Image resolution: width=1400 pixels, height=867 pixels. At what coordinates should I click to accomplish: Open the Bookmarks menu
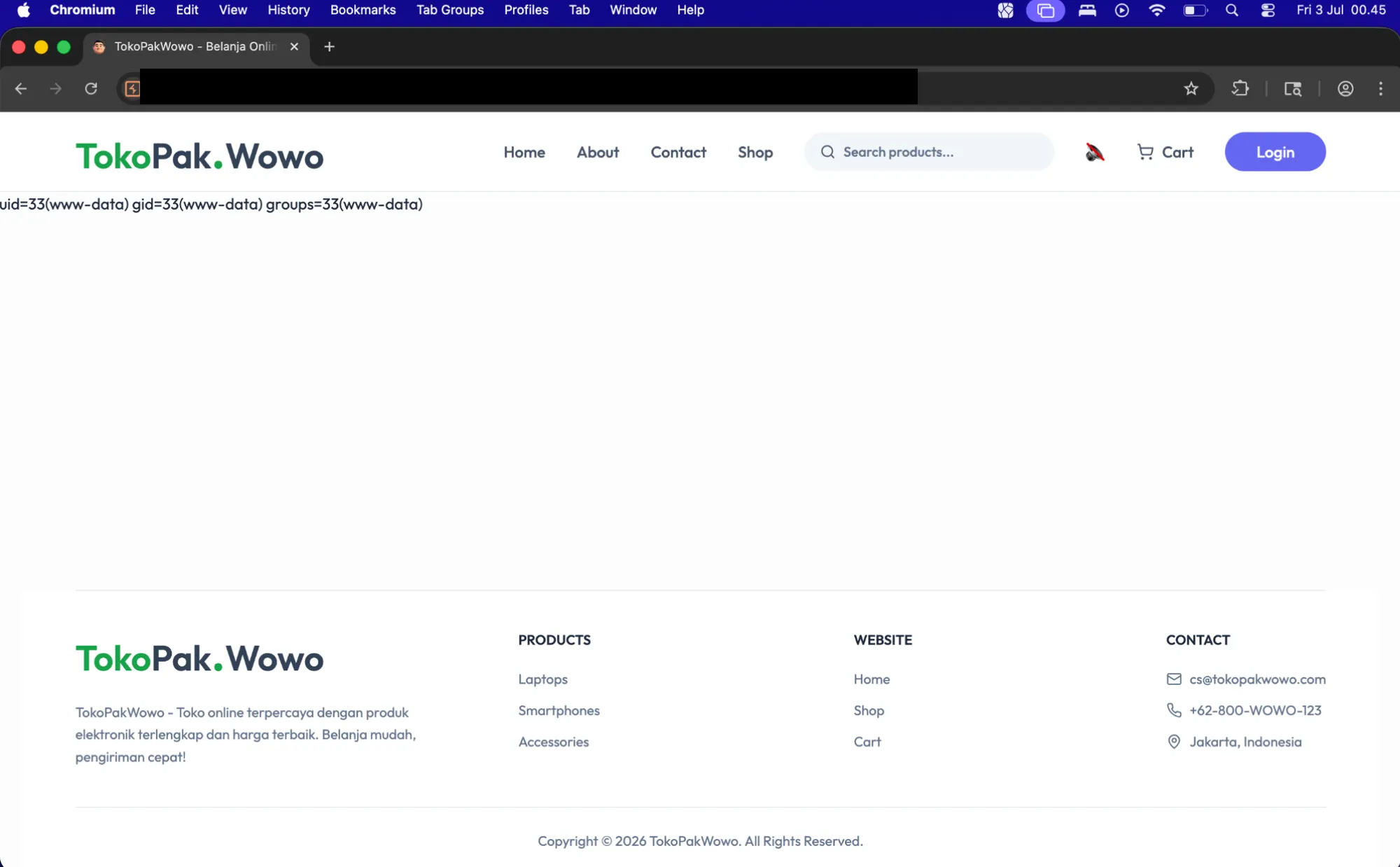363,11
